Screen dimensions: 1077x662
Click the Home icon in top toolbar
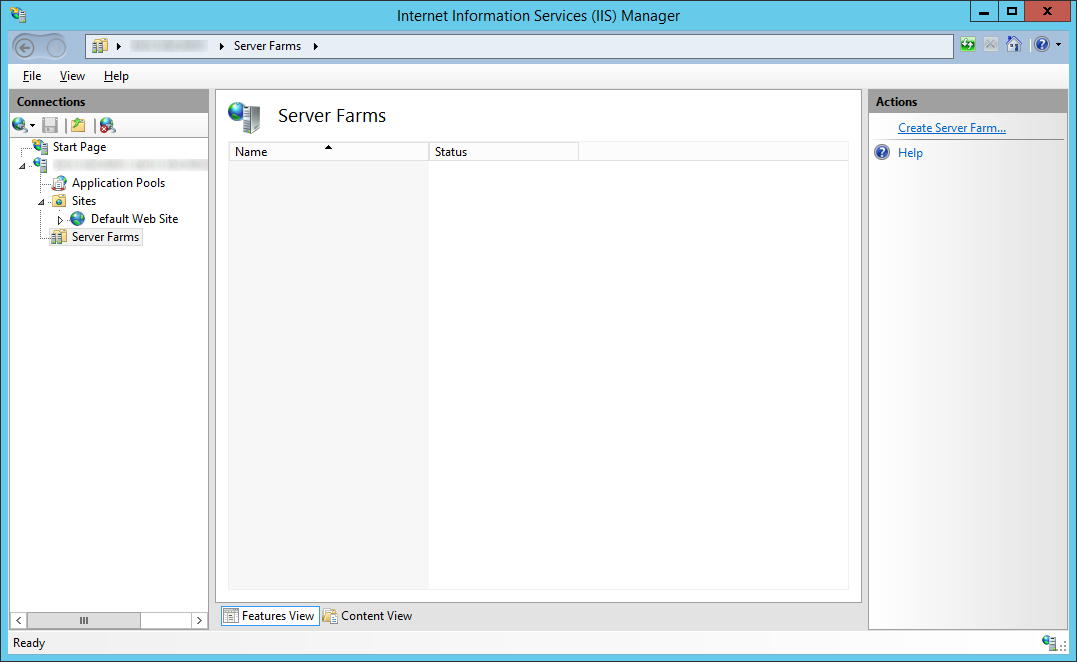point(1013,45)
